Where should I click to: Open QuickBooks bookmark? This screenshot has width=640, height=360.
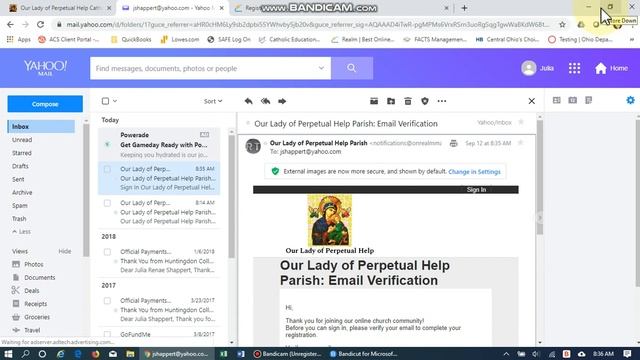(131, 40)
